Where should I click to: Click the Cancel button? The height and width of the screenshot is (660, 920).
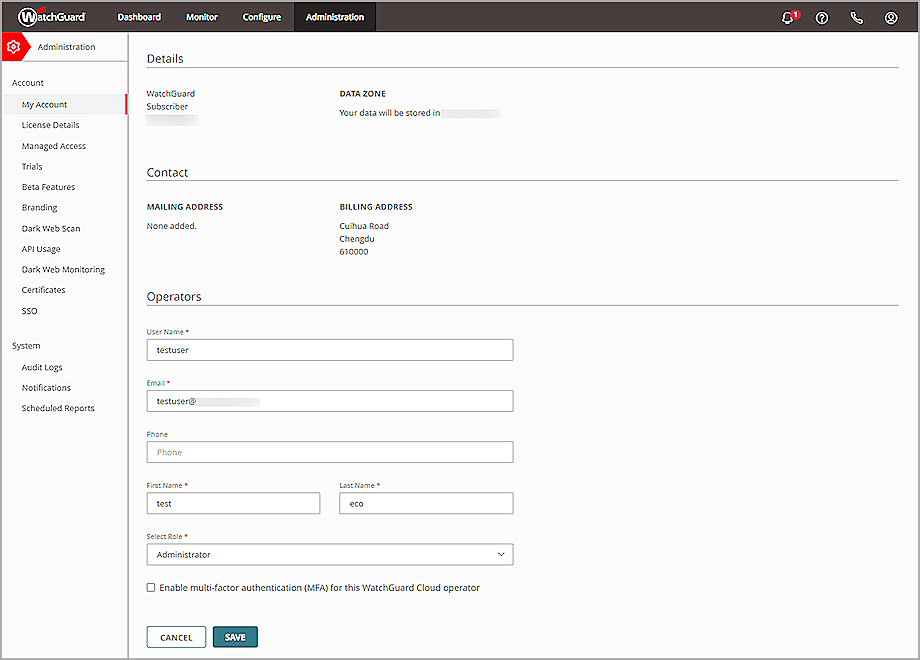(176, 637)
